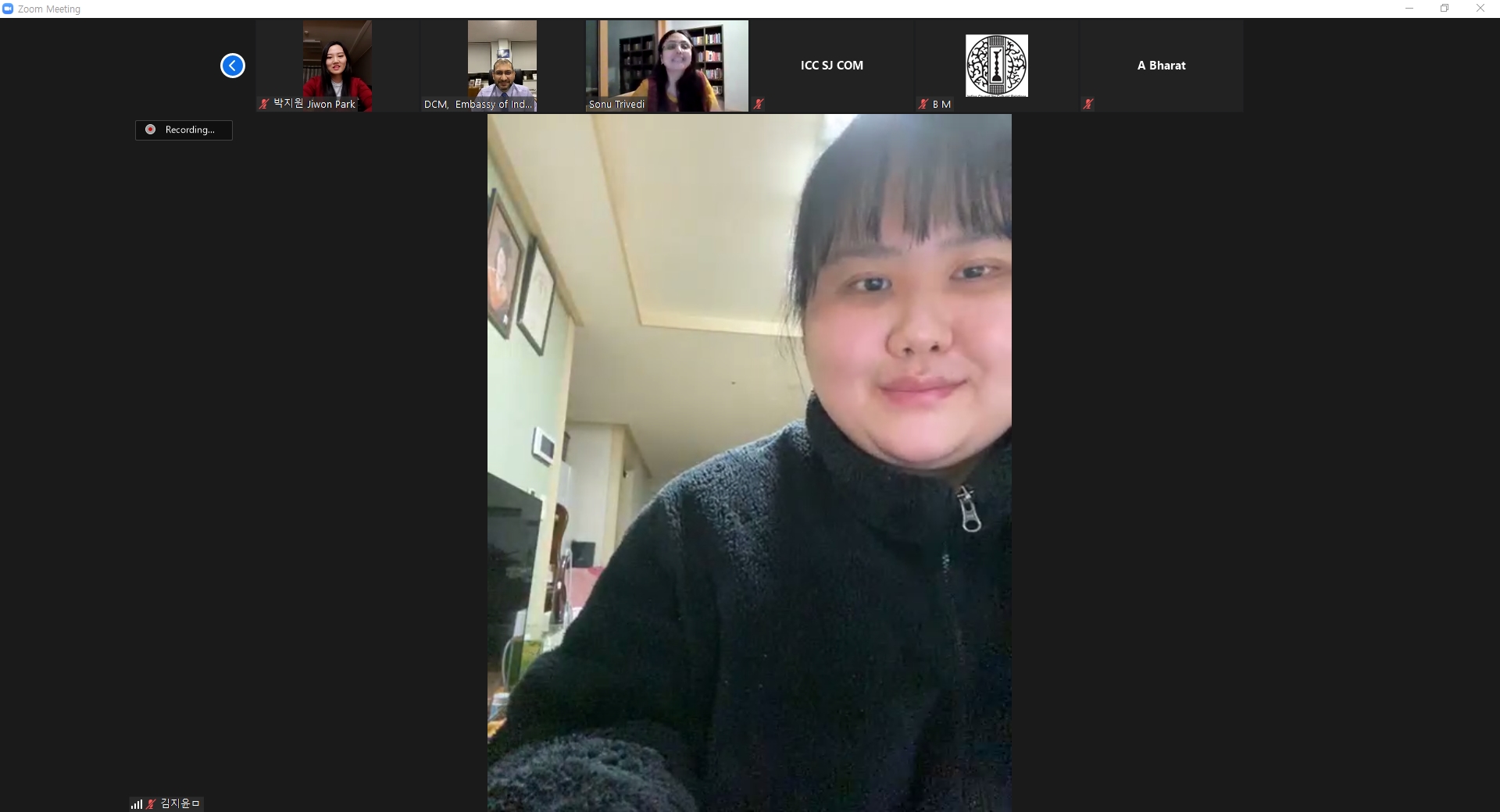Viewport: 1500px width, 812px height.
Task: Click muted microphone icon on A Bharat tile
Action: click(x=1088, y=104)
